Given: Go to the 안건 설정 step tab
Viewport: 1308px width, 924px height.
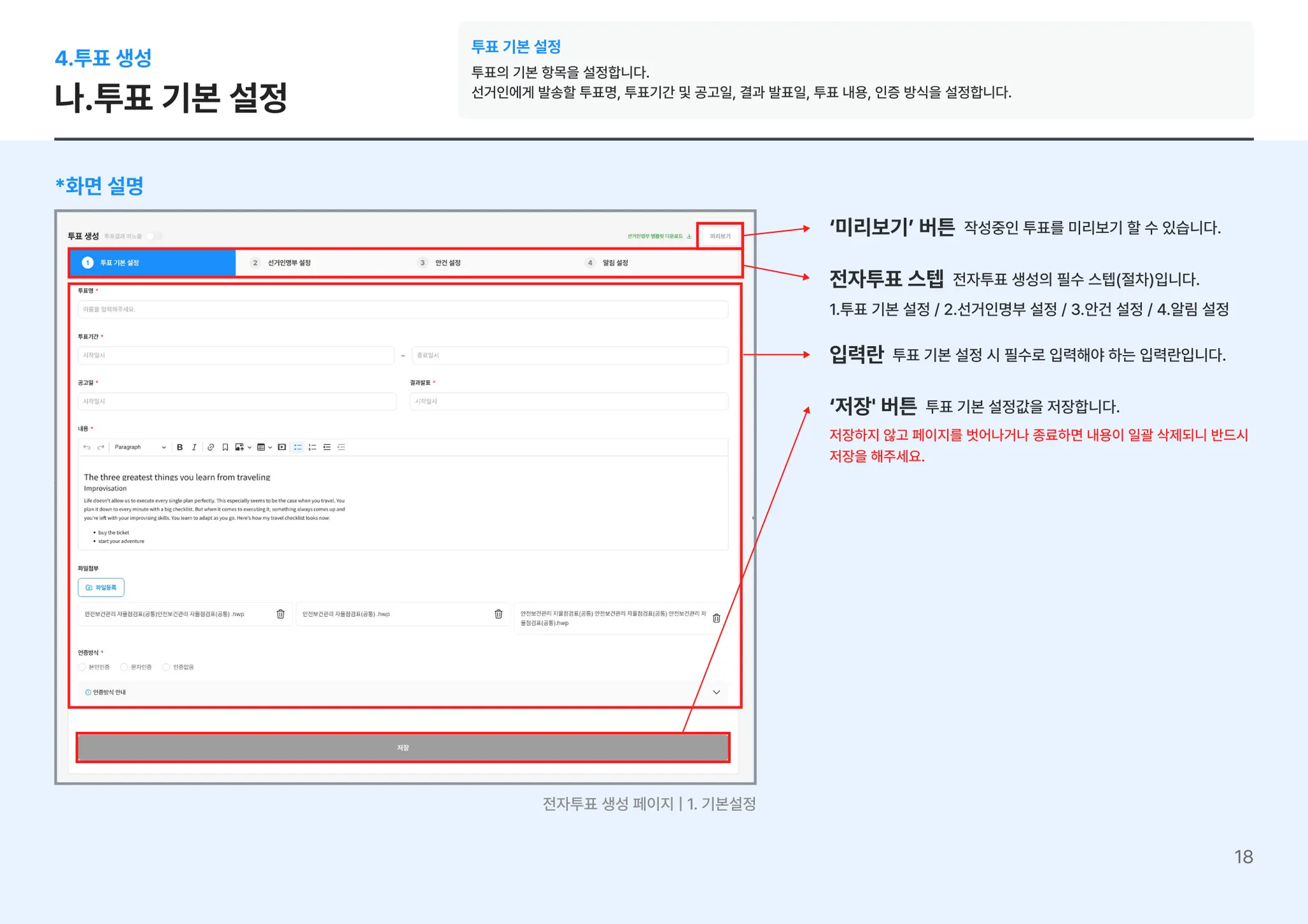Looking at the screenshot, I should pyautogui.click(x=447, y=263).
